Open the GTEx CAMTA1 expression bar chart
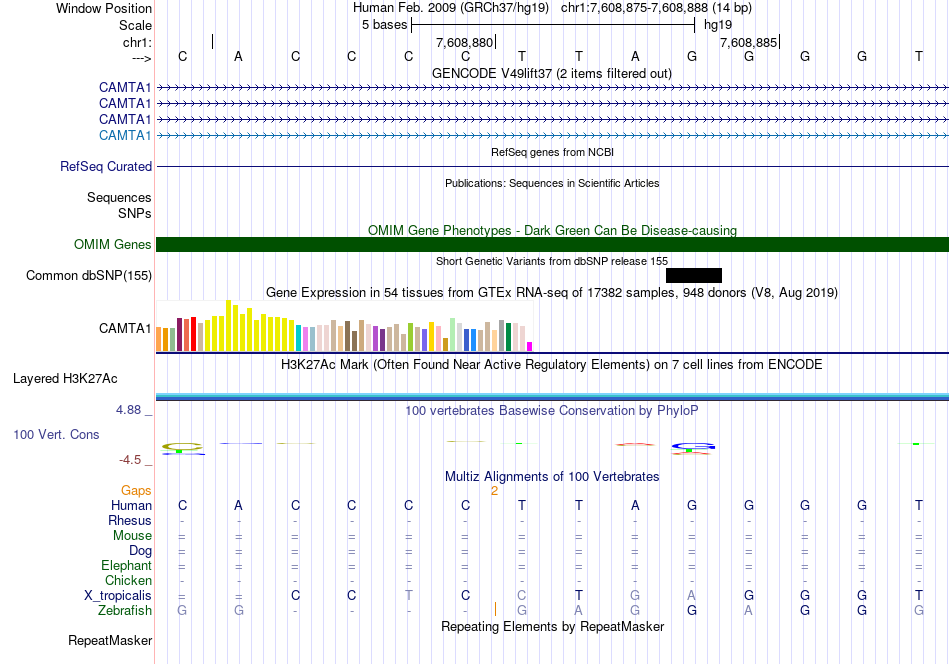The height and width of the screenshot is (664, 950). [x=344, y=326]
